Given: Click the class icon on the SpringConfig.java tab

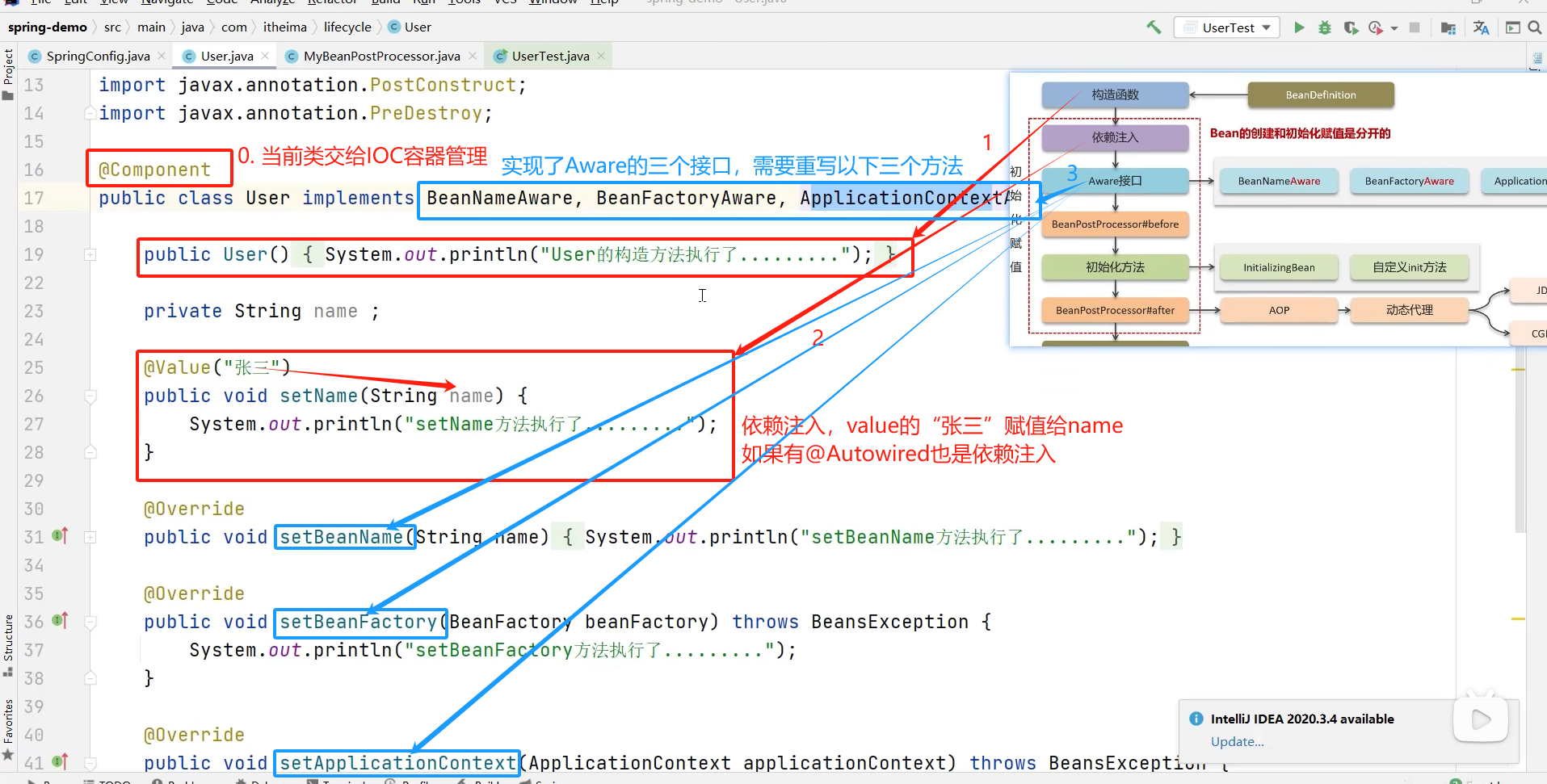Looking at the screenshot, I should pyautogui.click(x=34, y=56).
